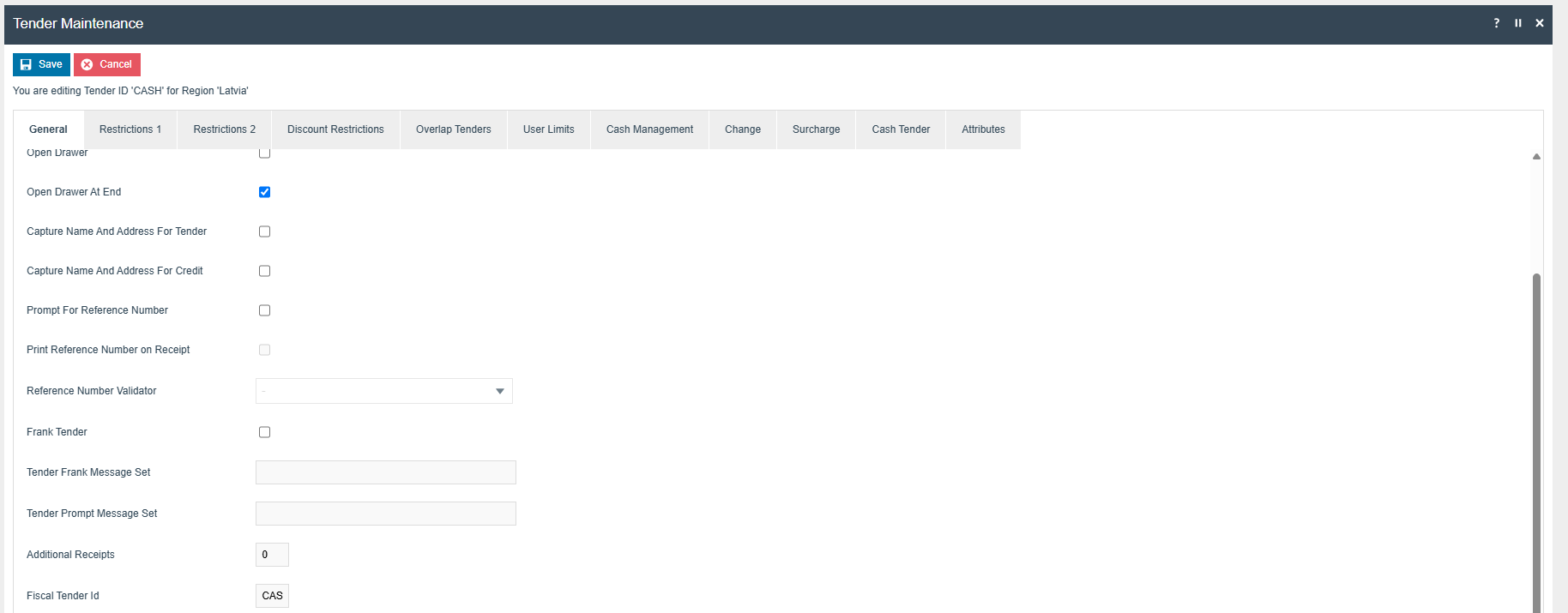Click the pause icon in title bar

pyautogui.click(x=1517, y=23)
